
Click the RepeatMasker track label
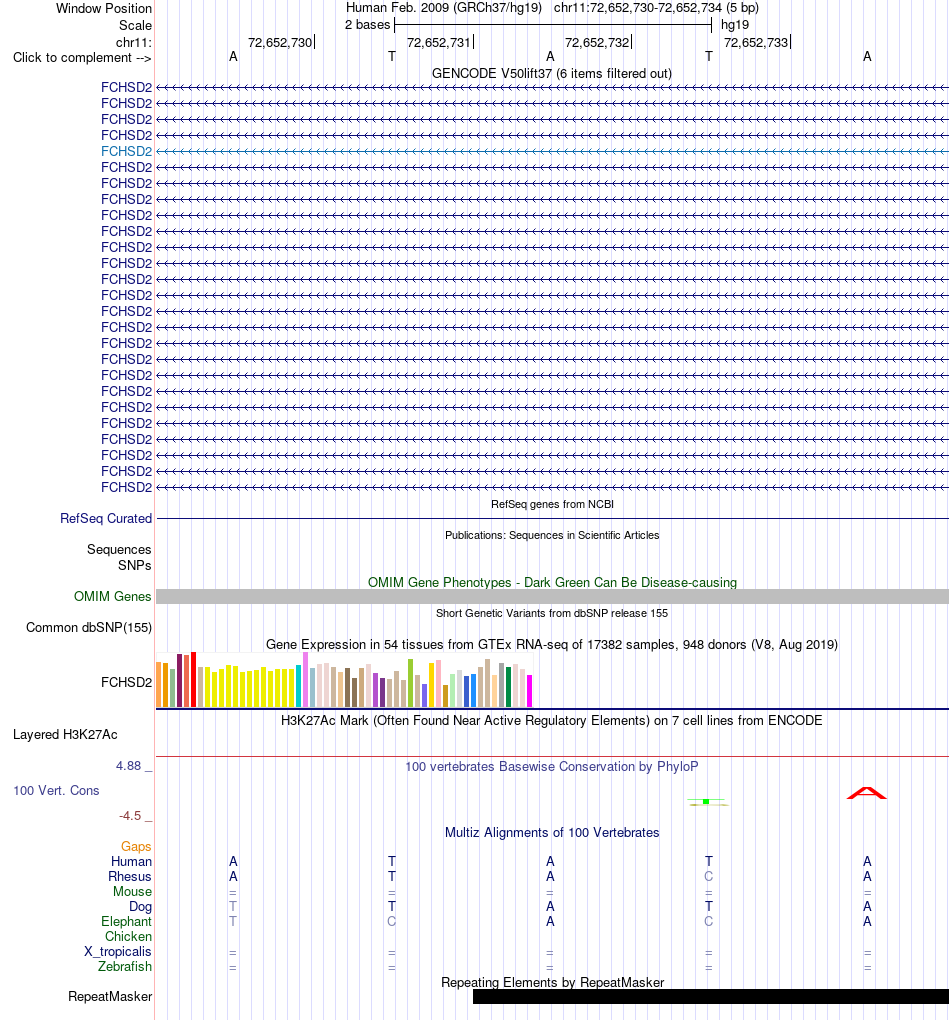click(x=110, y=997)
